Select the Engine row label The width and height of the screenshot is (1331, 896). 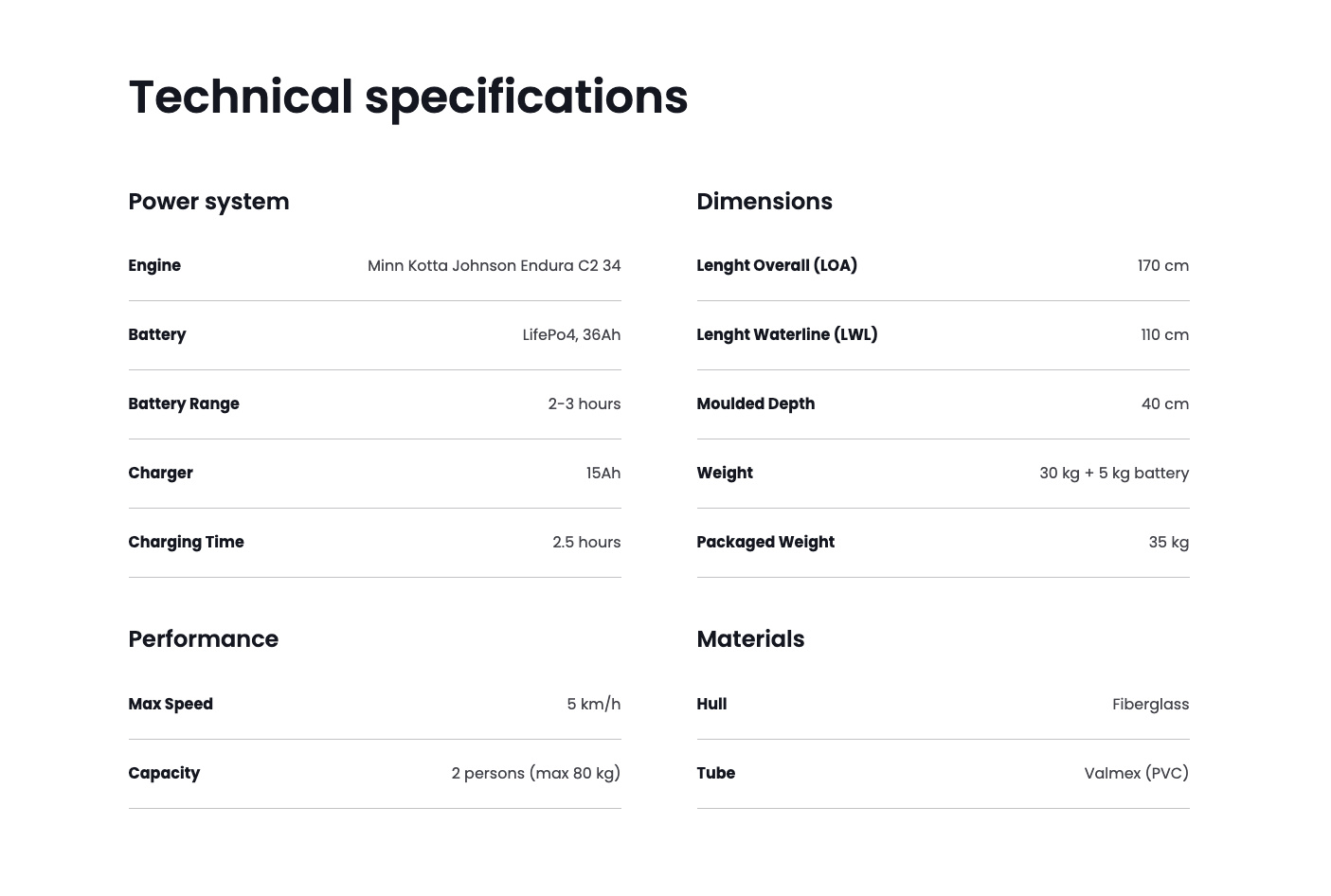point(154,266)
